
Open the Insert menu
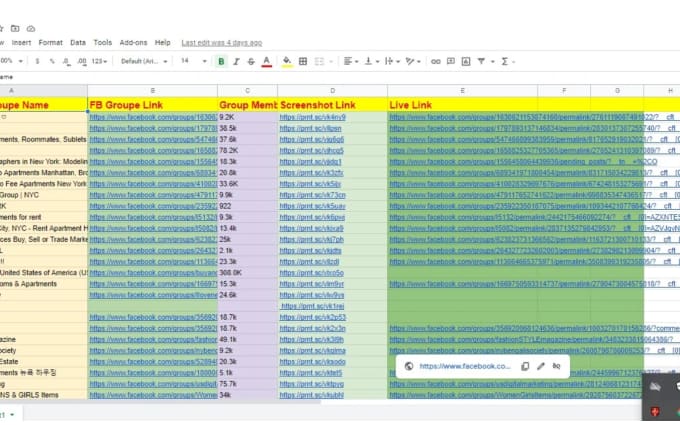pos(21,42)
